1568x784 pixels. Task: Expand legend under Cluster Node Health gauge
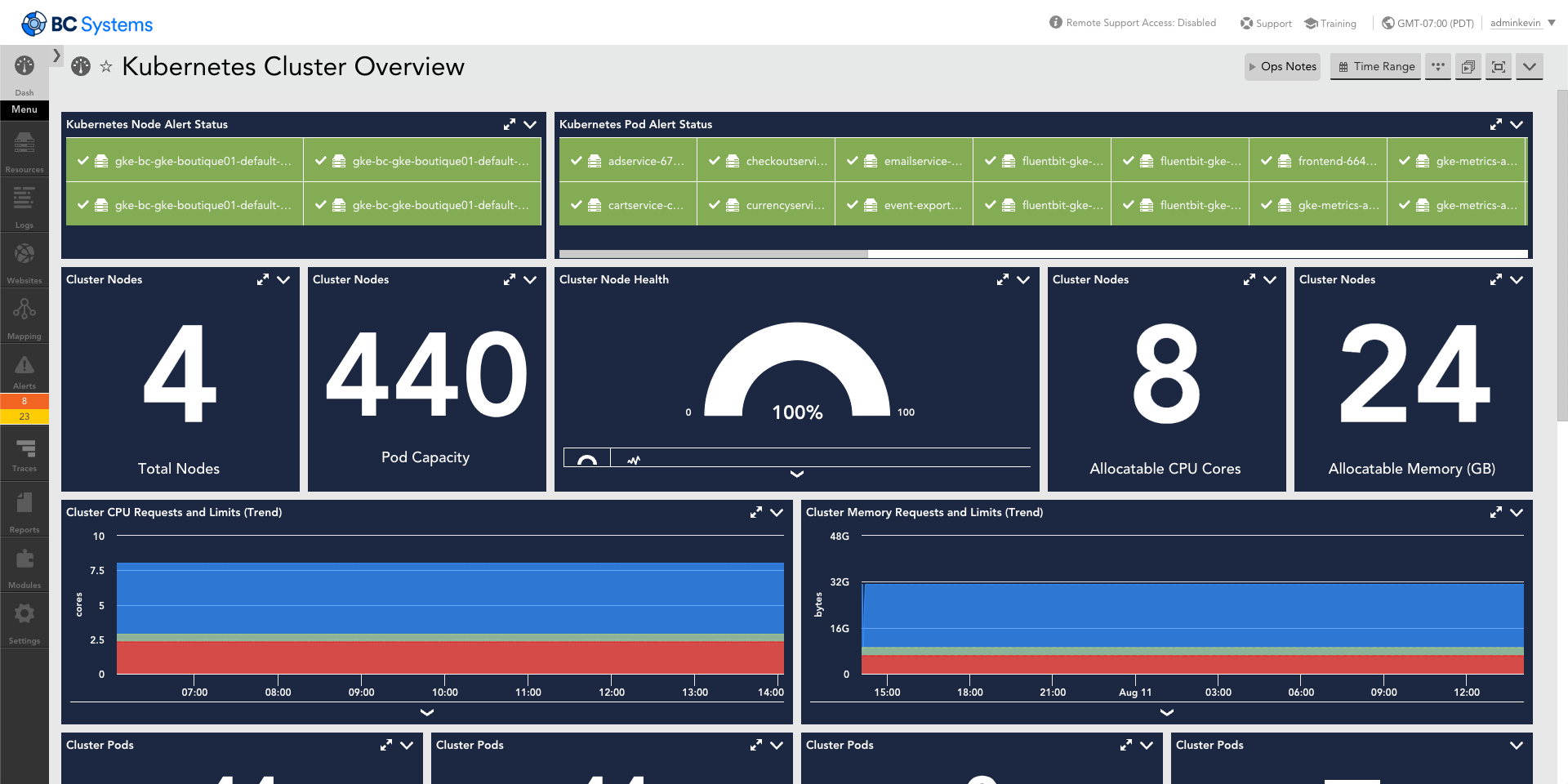797,474
